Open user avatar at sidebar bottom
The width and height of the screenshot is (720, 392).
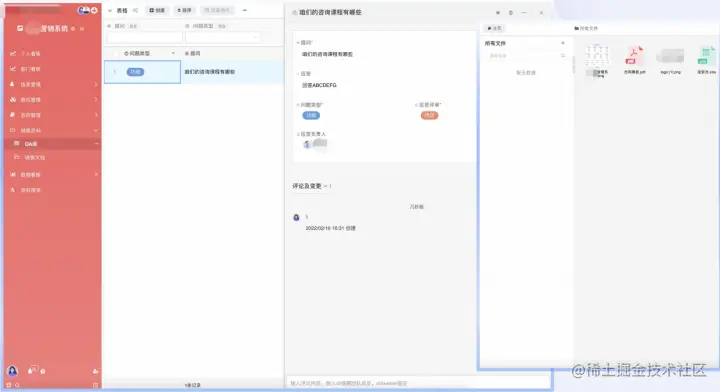[x=12, y=370]
